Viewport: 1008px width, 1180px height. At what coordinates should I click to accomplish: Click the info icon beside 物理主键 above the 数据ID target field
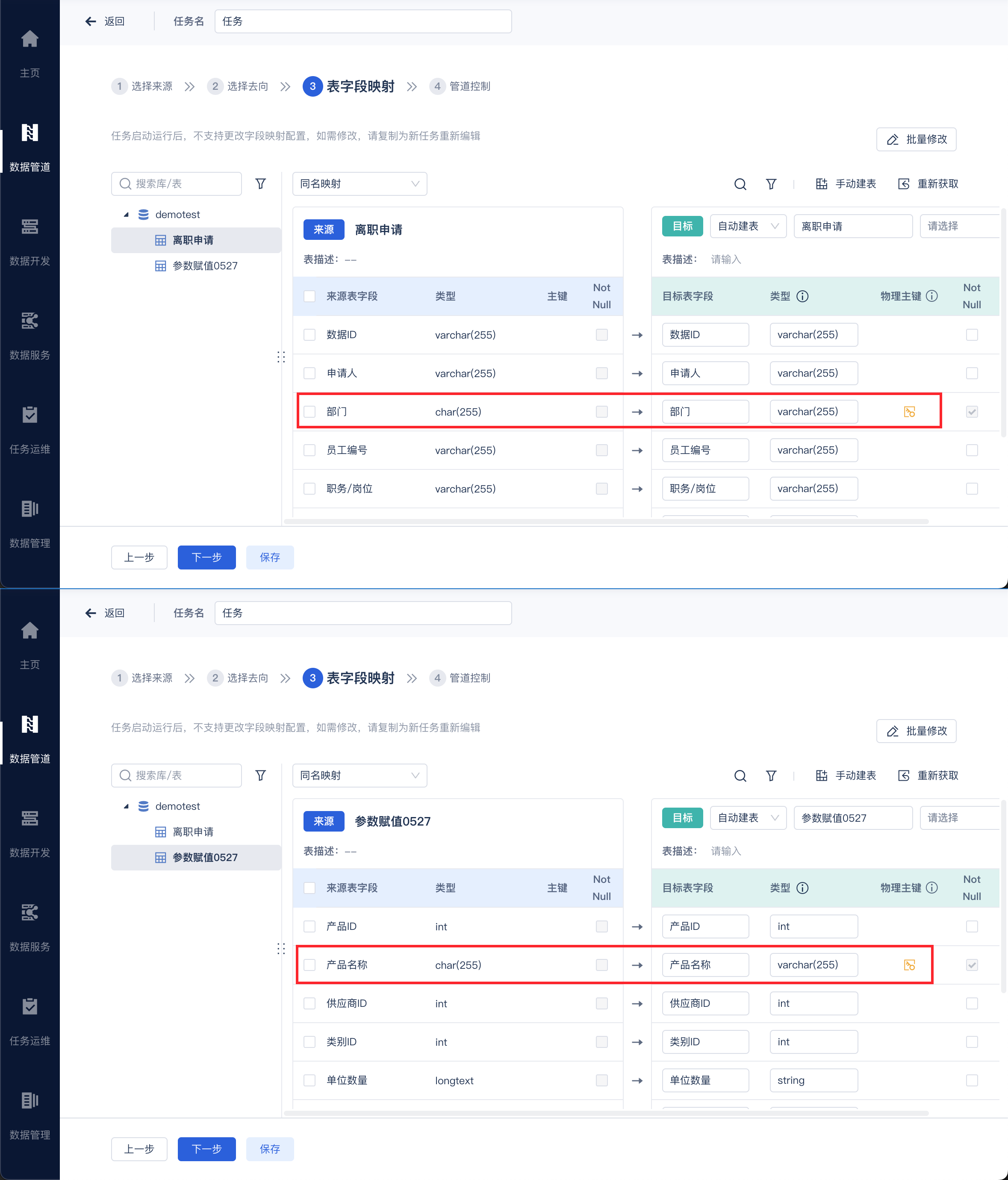coord(931,296)
